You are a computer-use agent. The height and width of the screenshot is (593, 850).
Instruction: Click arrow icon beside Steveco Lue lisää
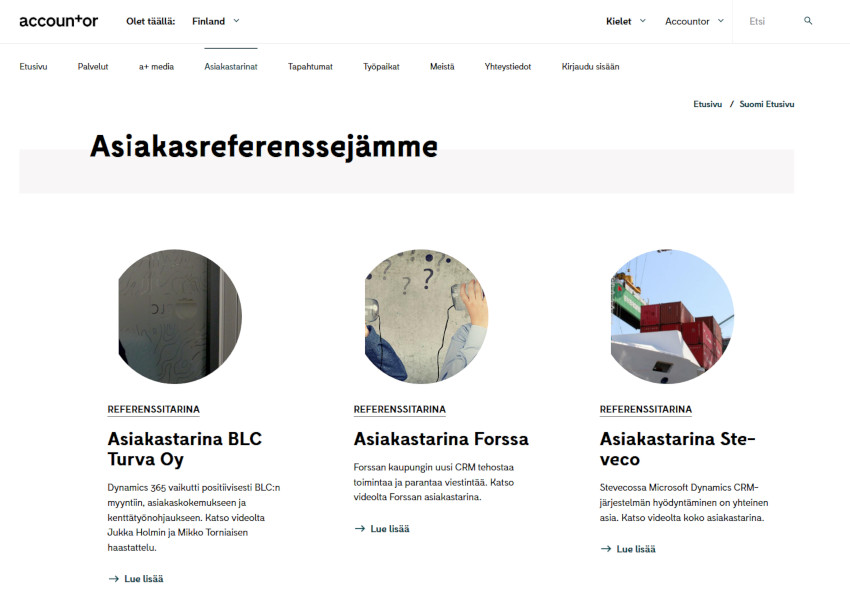pos(606,549)
